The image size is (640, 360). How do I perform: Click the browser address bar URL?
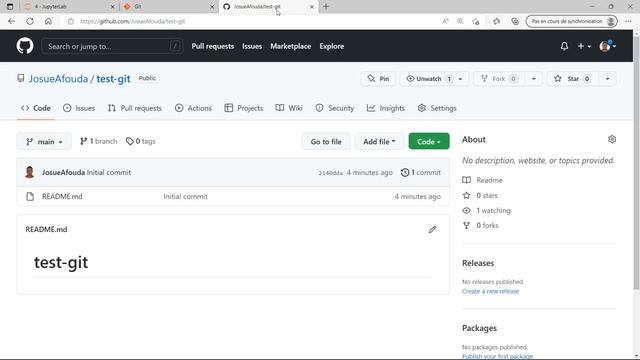tap(133, 21)
